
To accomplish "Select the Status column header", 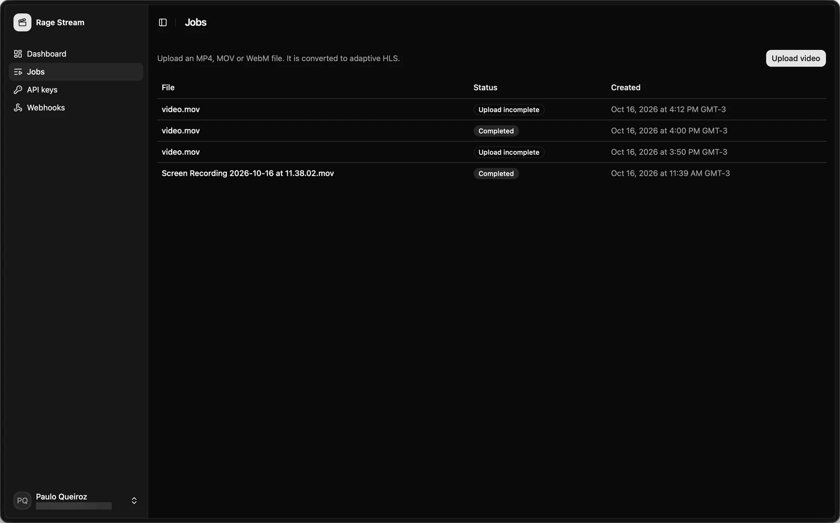I will (485, 87).
